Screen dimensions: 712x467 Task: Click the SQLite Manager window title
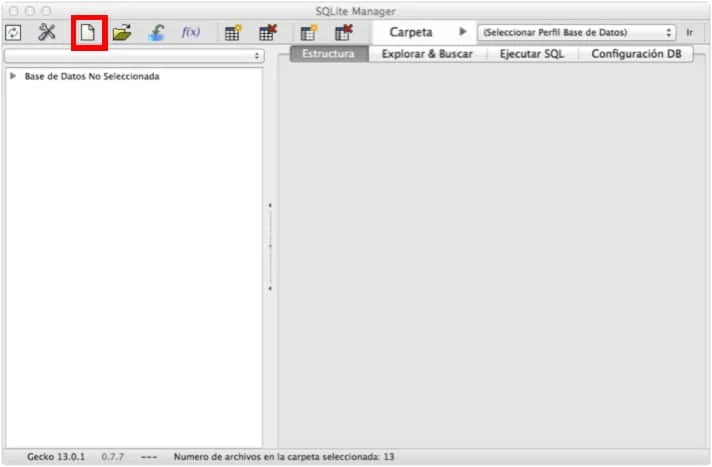(356, 11)
